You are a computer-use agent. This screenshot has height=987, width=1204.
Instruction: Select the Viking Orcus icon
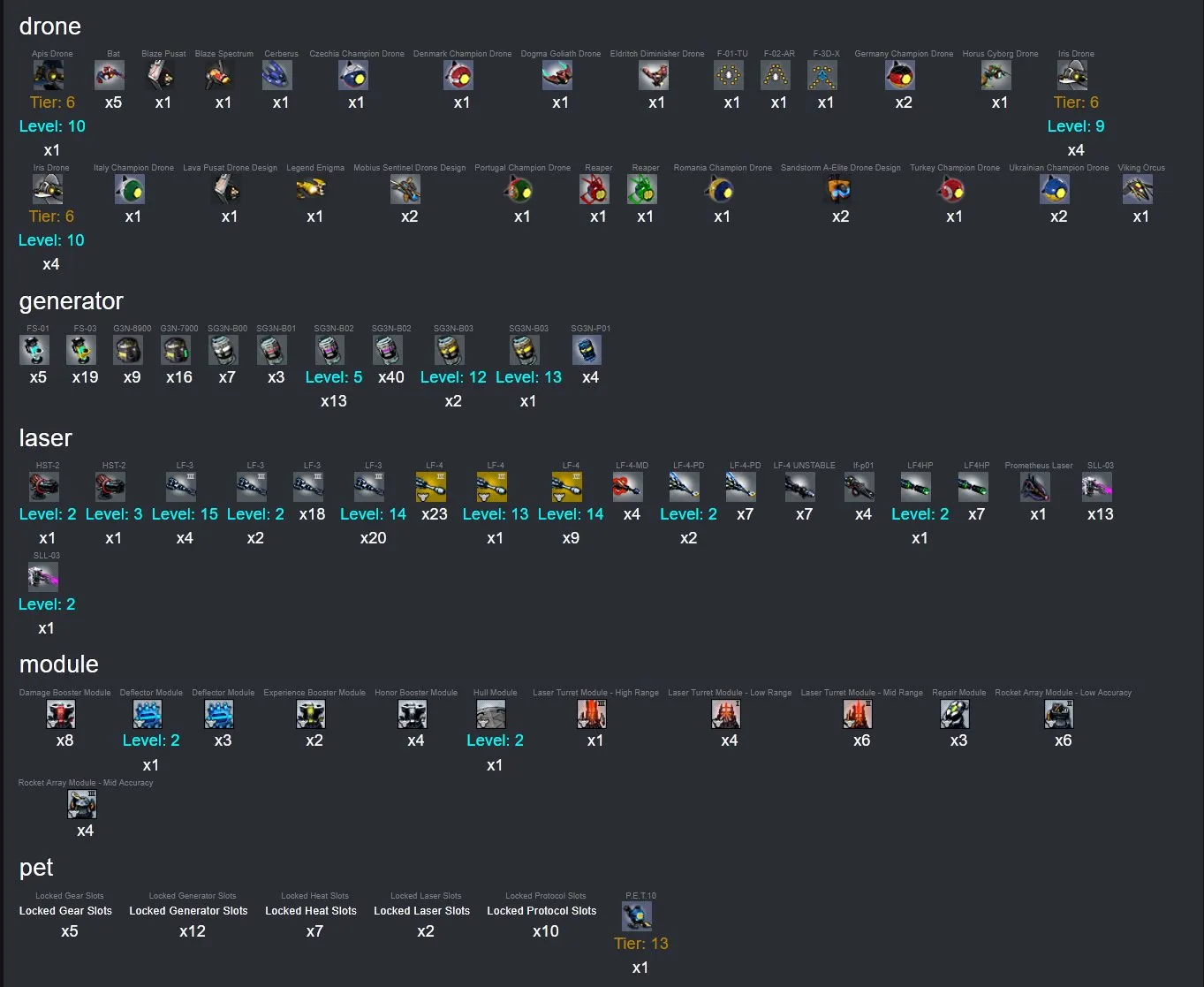click(1138, 190)
